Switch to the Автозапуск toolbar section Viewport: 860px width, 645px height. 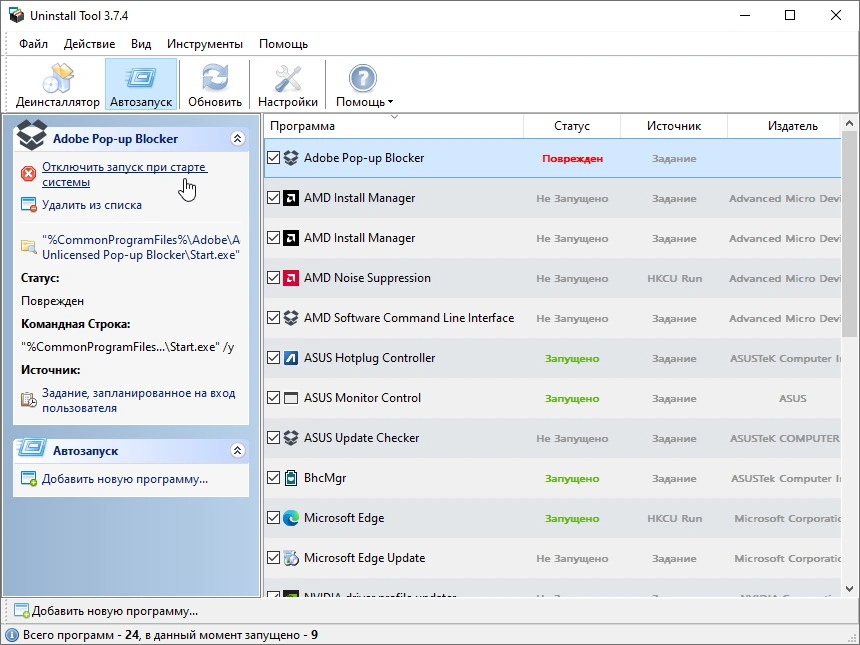click(141, 85)
